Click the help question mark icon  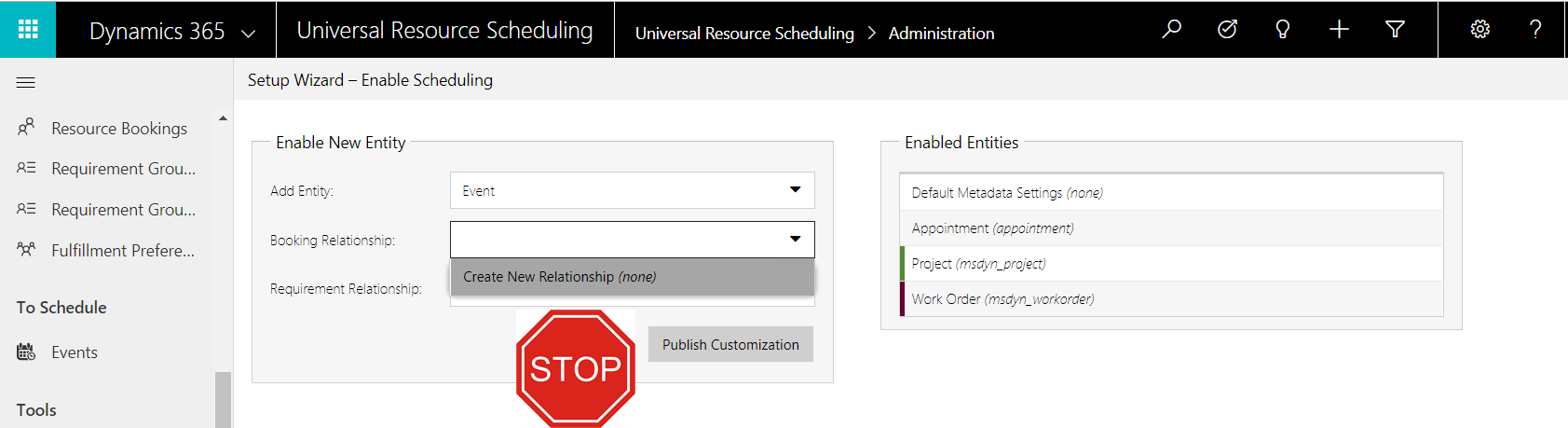(1535, 30)
